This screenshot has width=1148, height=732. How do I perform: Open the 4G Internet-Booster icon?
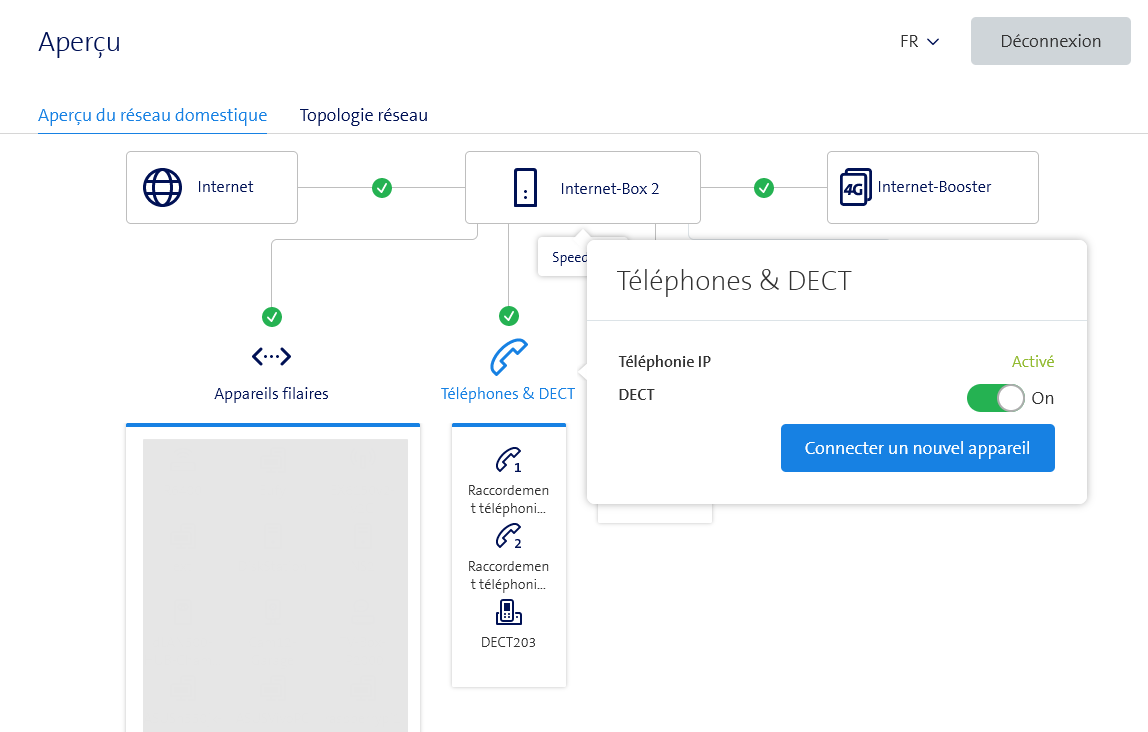click(855, 187)
